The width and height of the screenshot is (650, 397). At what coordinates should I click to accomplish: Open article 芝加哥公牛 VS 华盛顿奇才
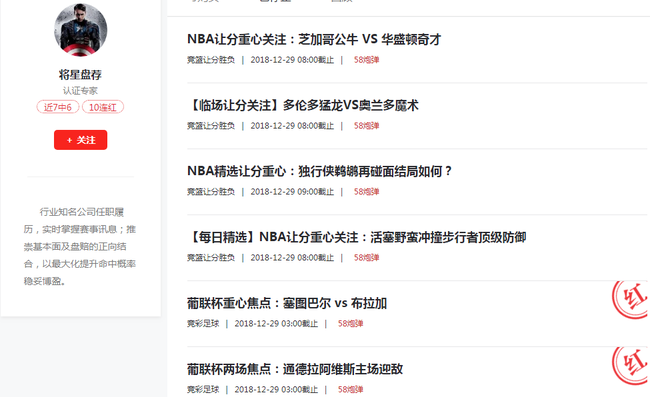[314, 39]
